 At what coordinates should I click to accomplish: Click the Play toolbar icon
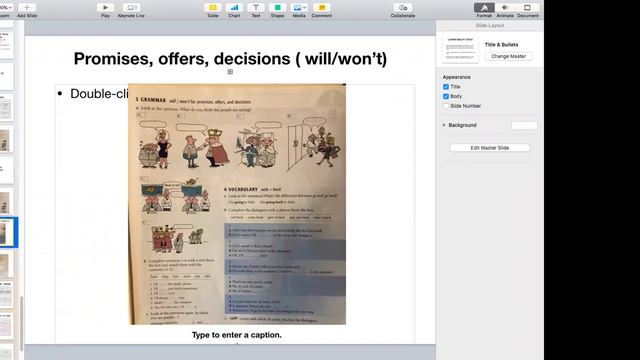coord(105,8)
